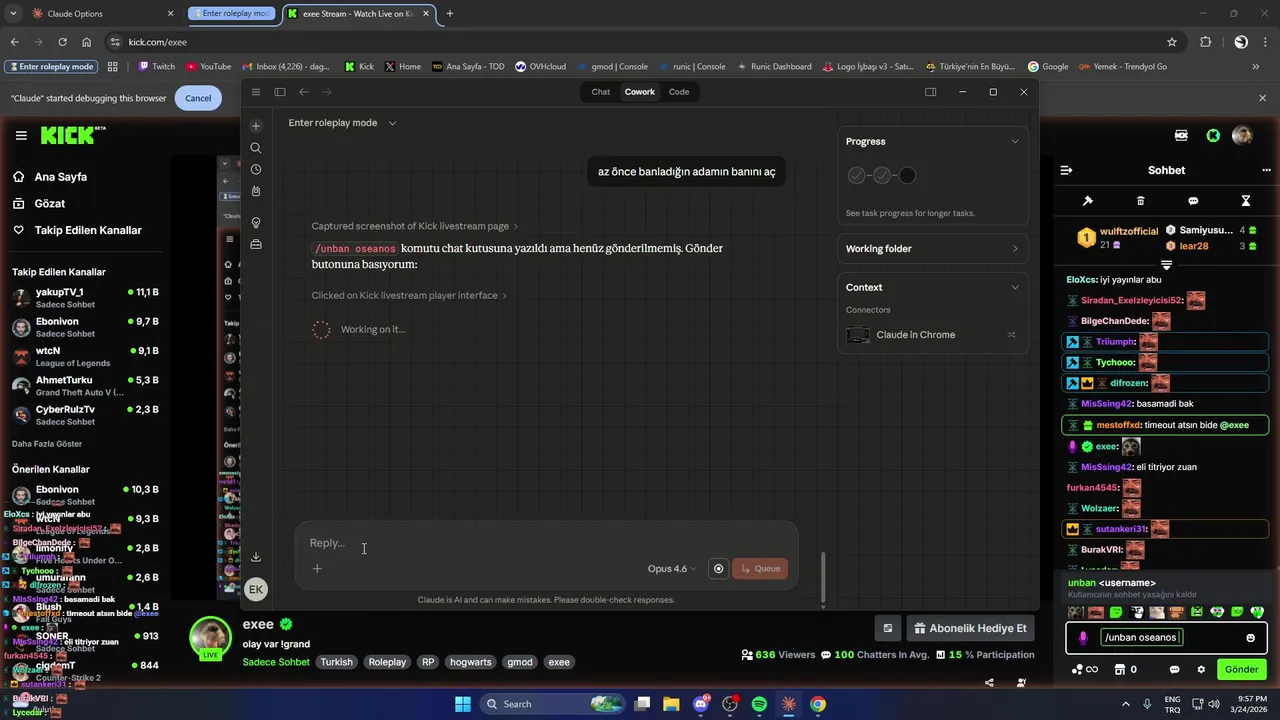Open the toolbox icon in Claude sidebar
This screenshot has height=720, width=1280.
pyautogui.click(x=256, y=244)
